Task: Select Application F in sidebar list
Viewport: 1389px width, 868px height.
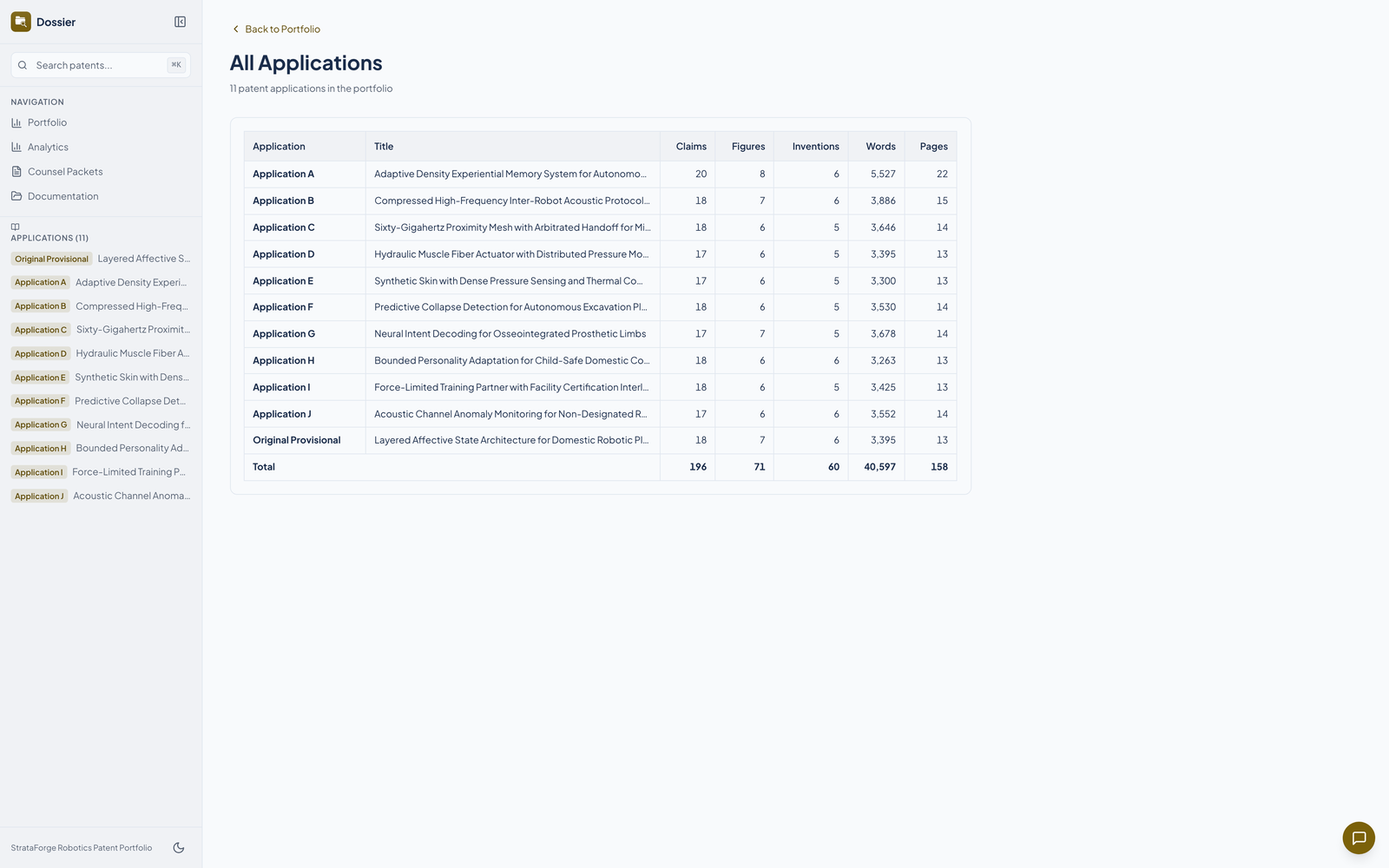Action: point(101,401)
